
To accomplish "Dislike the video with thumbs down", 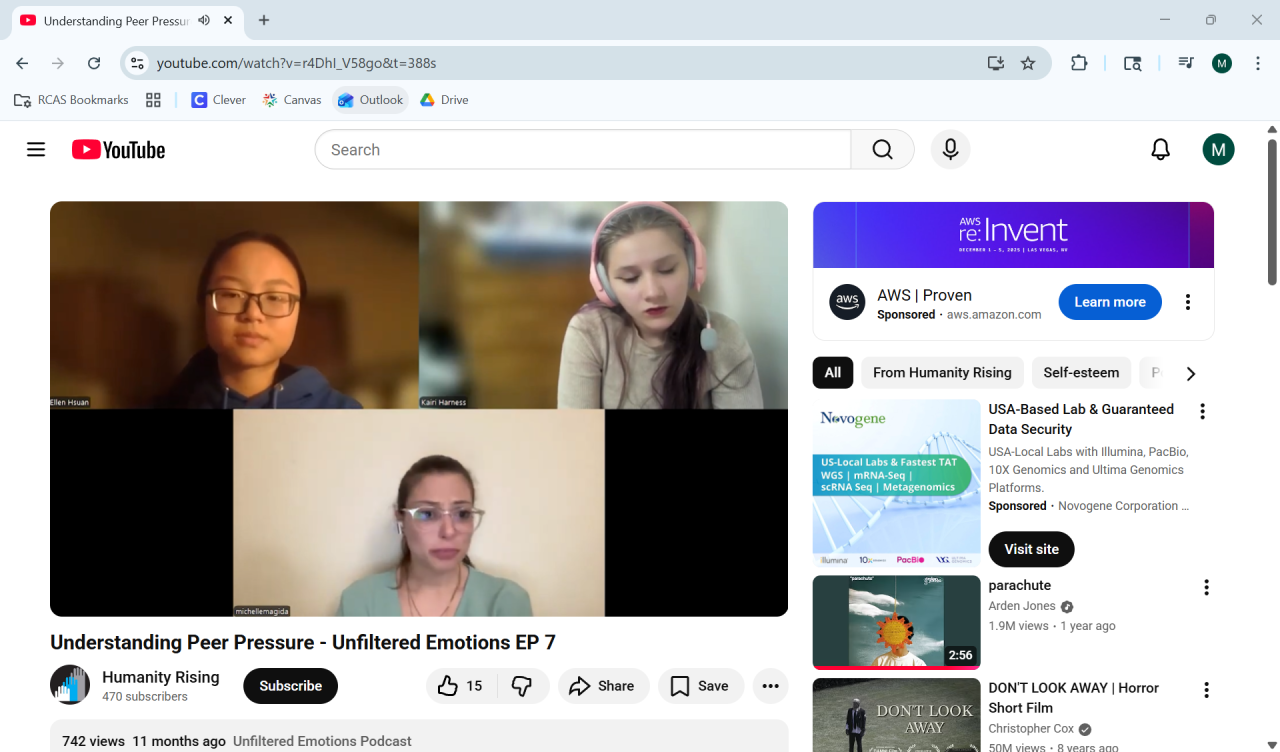I will tap(522, 686).
